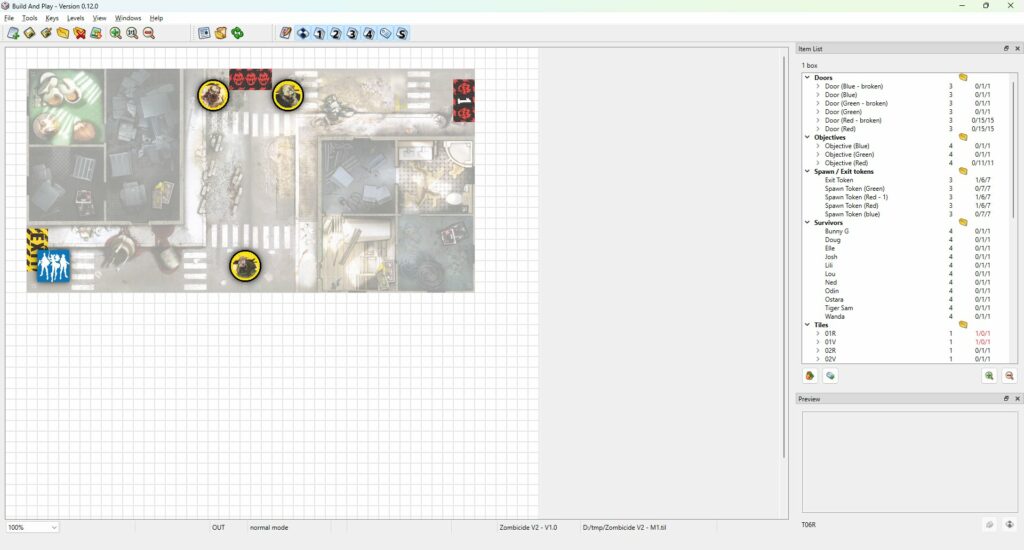Collapse the Survivors category
The width and height of the screenshot is (1024, 550).
point(807,222)
